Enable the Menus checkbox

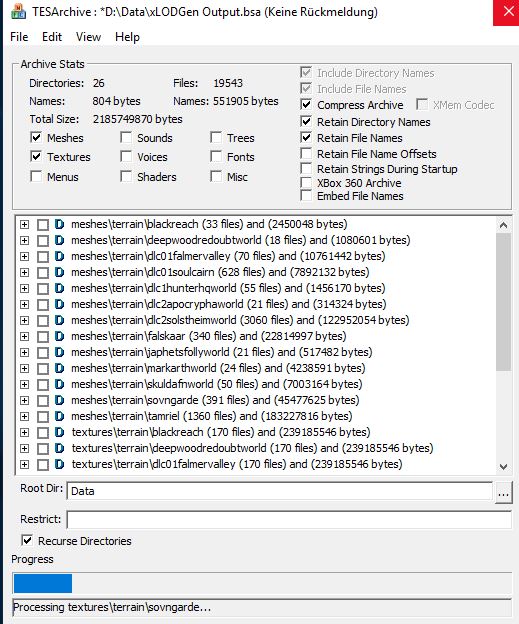click(36, 176)
